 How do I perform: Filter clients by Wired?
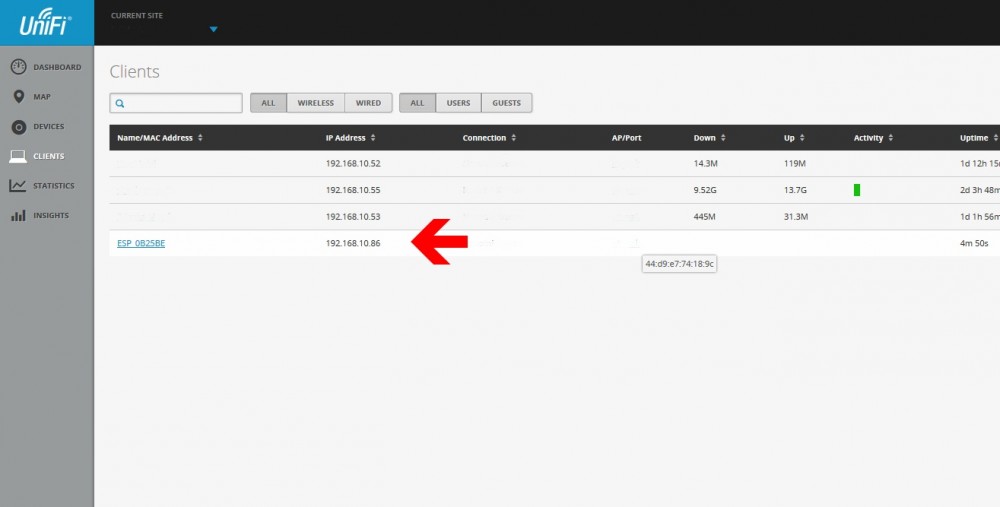click(x=368, y=103)
